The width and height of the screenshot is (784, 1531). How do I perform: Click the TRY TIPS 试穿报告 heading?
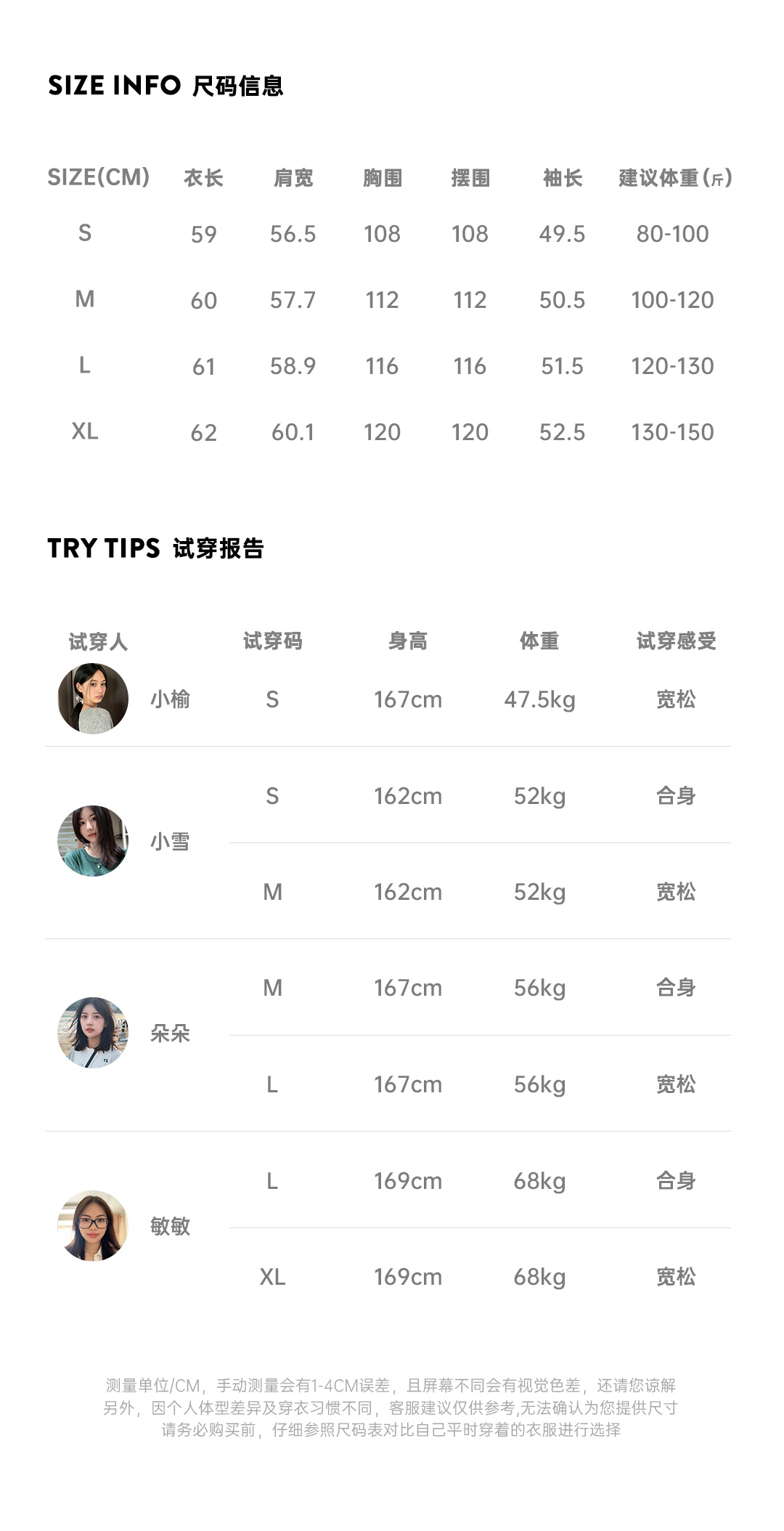(155, 548)
